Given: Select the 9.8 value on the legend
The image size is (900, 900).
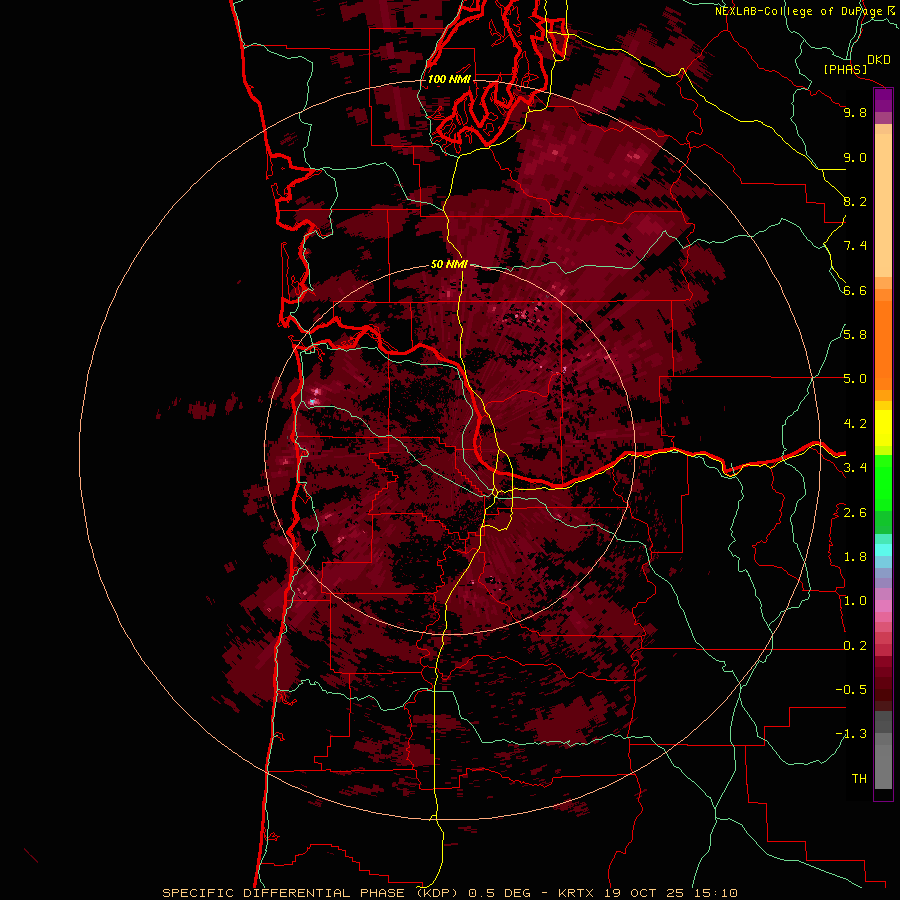Looking at the screenshot, I should 855,112.
